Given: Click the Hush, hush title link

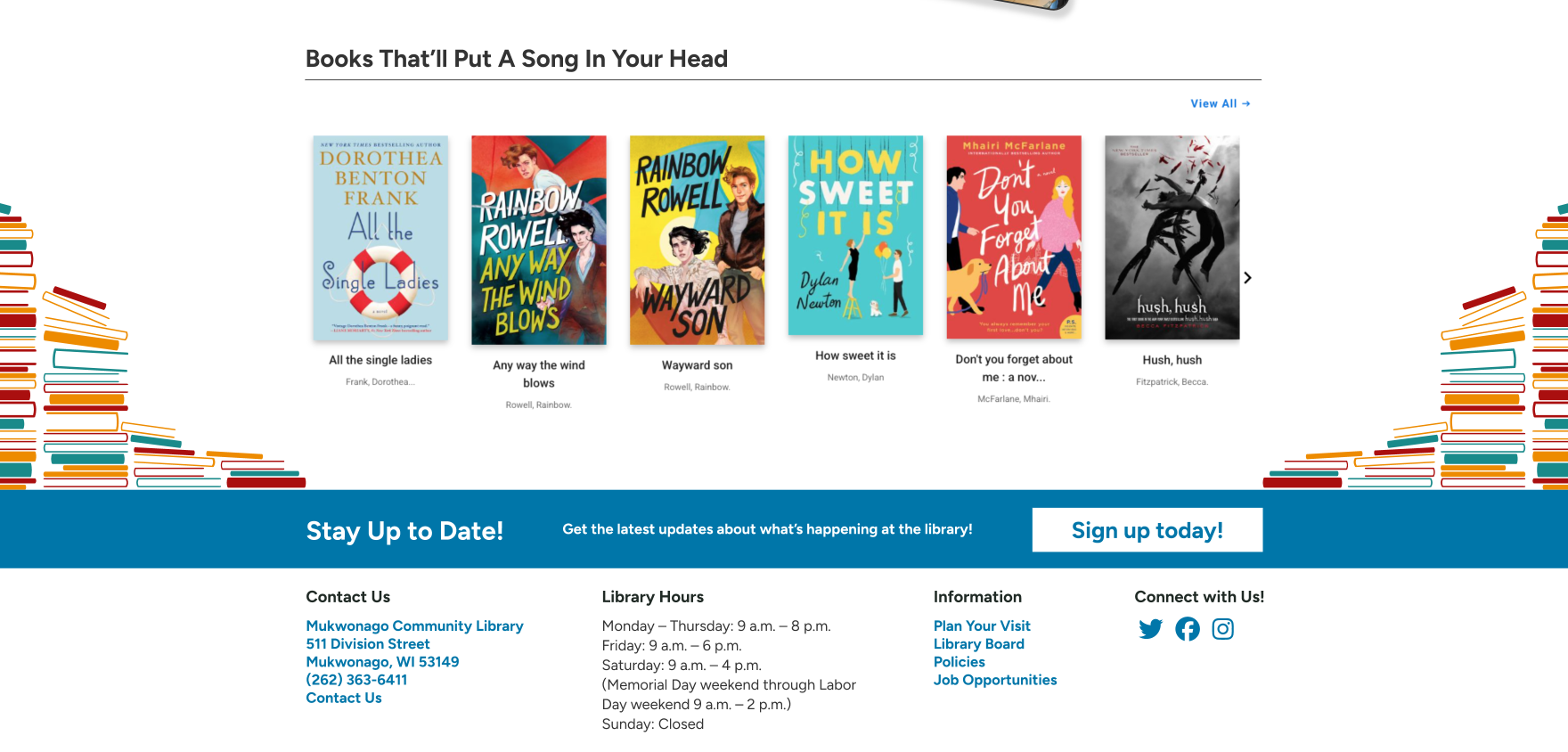Looking at the screenshot, I should coord(1172,360).
